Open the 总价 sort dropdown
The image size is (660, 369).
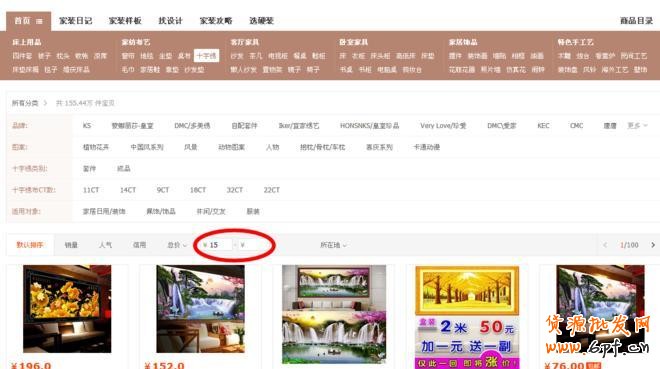point(177,245)
